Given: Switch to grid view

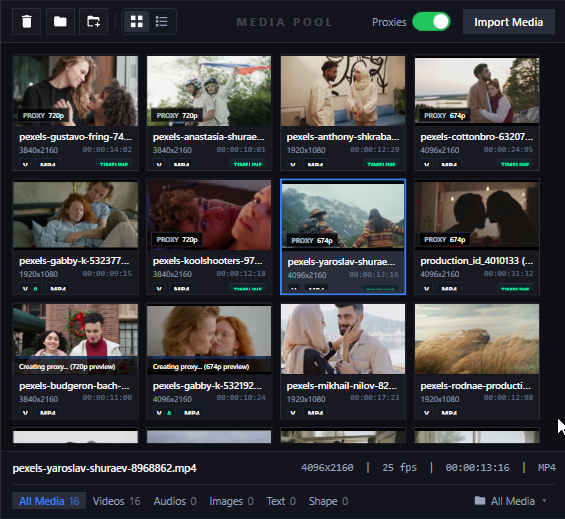Looking at the screenshot, I should (x=137, y=22).
